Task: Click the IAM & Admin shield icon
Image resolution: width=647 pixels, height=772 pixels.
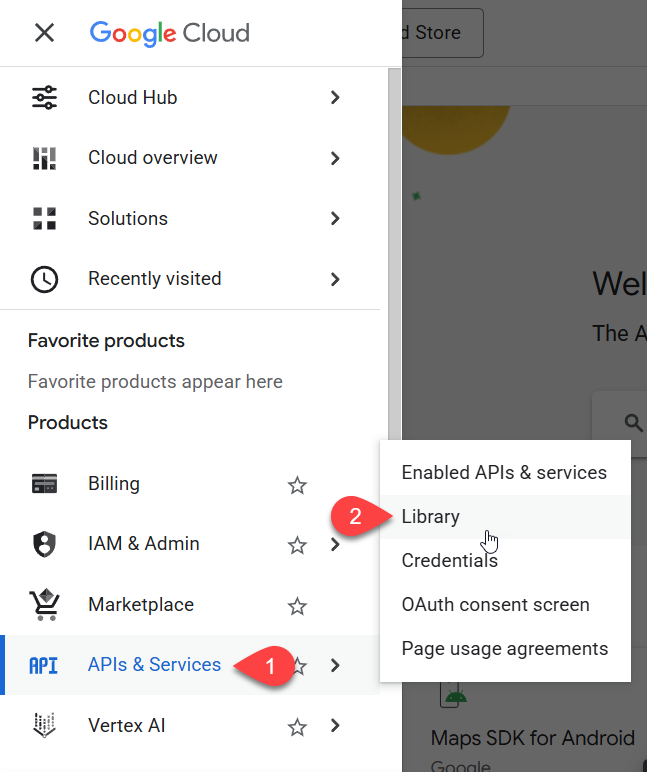Action: coord(44,544)
